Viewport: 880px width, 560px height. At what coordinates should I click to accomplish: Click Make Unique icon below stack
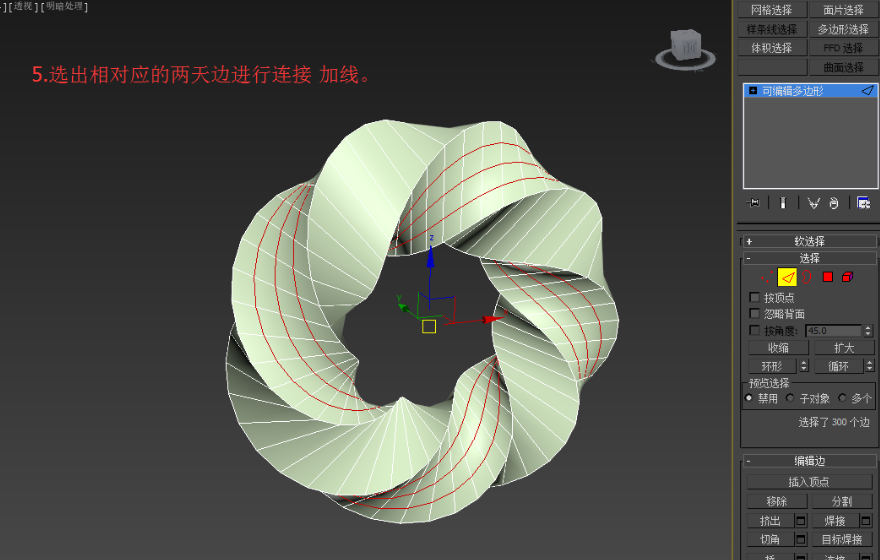[813, 203]
